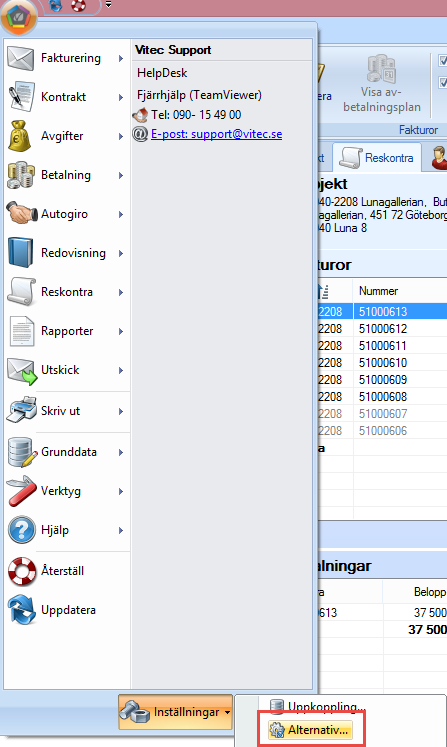447x747 pixels.
Task: Select the Verktyg pocket knife icon
Action: coord(21,491)
